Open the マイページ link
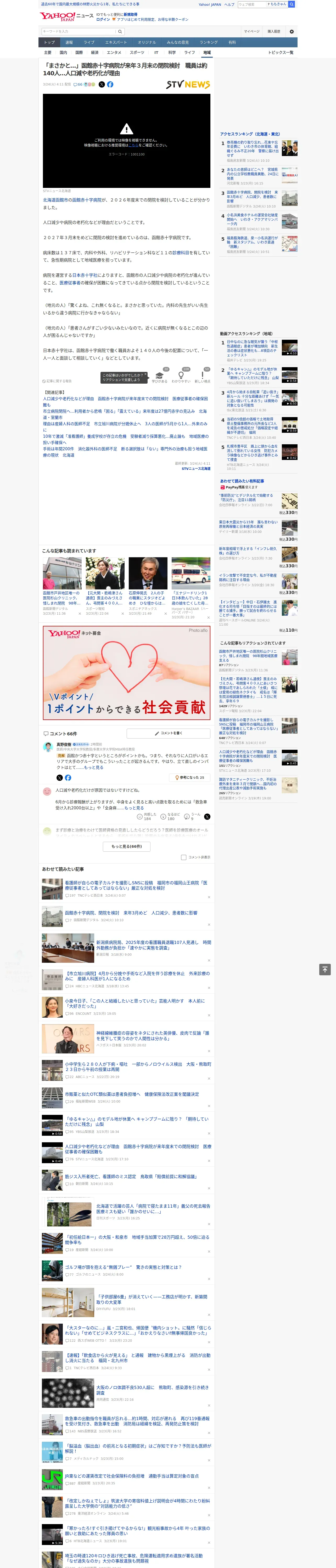Image resolution: width=336 pixels, height=1568 pixels. 251,32
